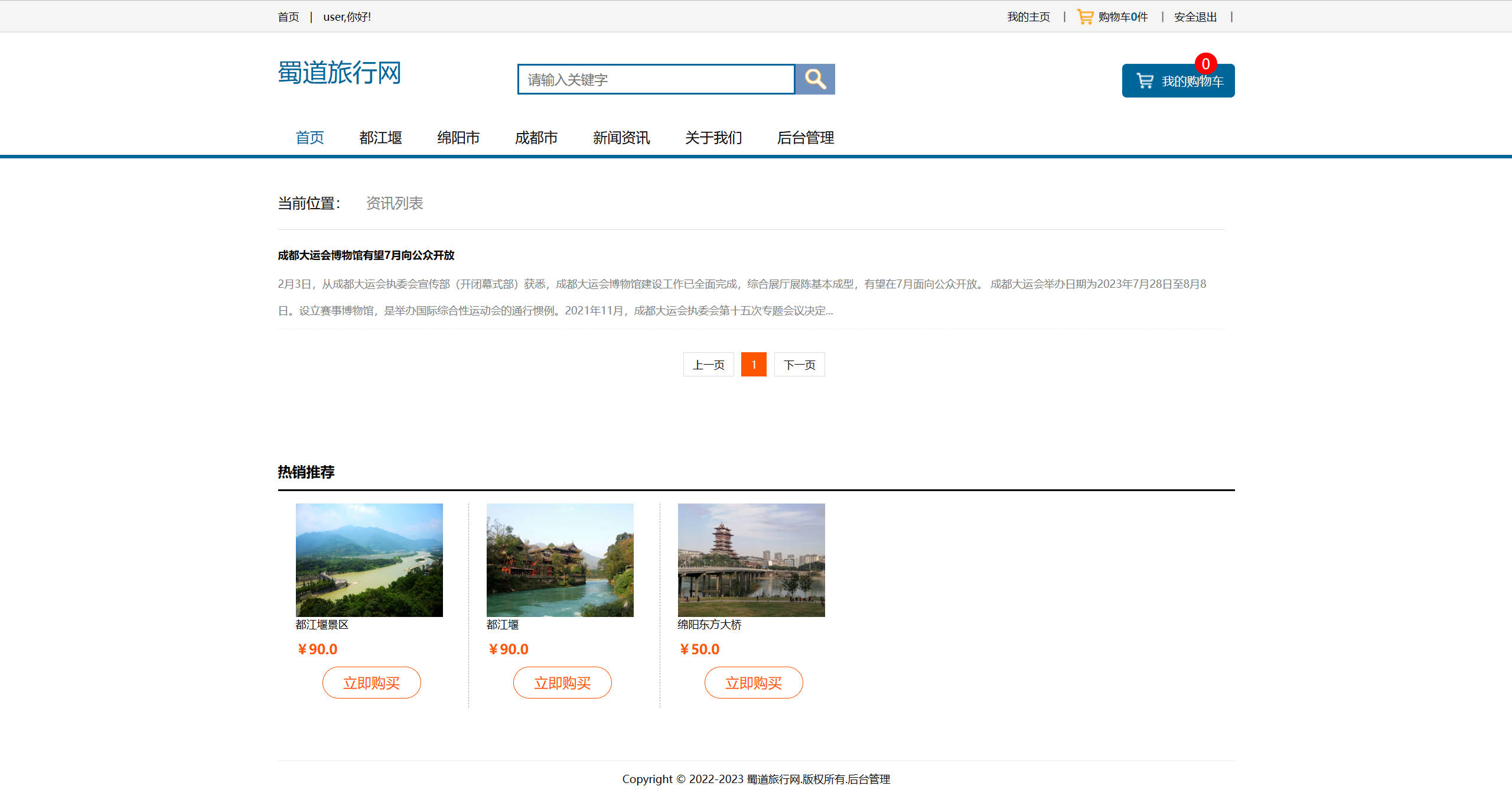Go to 下一页 in the pagination
Screen dimensions: 1512x812
(x=799, y=365)
